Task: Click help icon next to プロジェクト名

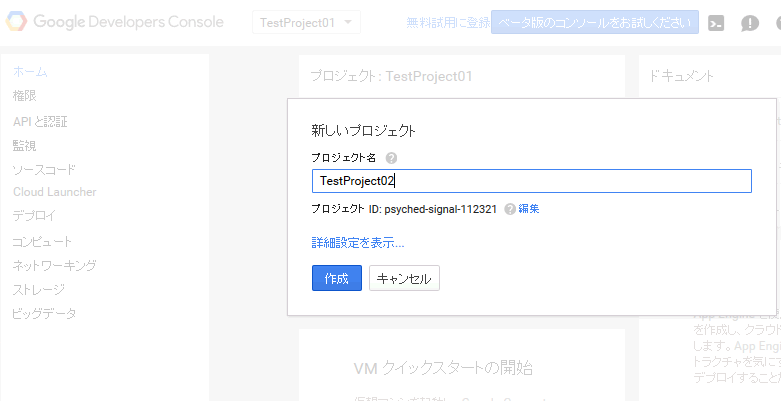Action: tap(391, 158)
